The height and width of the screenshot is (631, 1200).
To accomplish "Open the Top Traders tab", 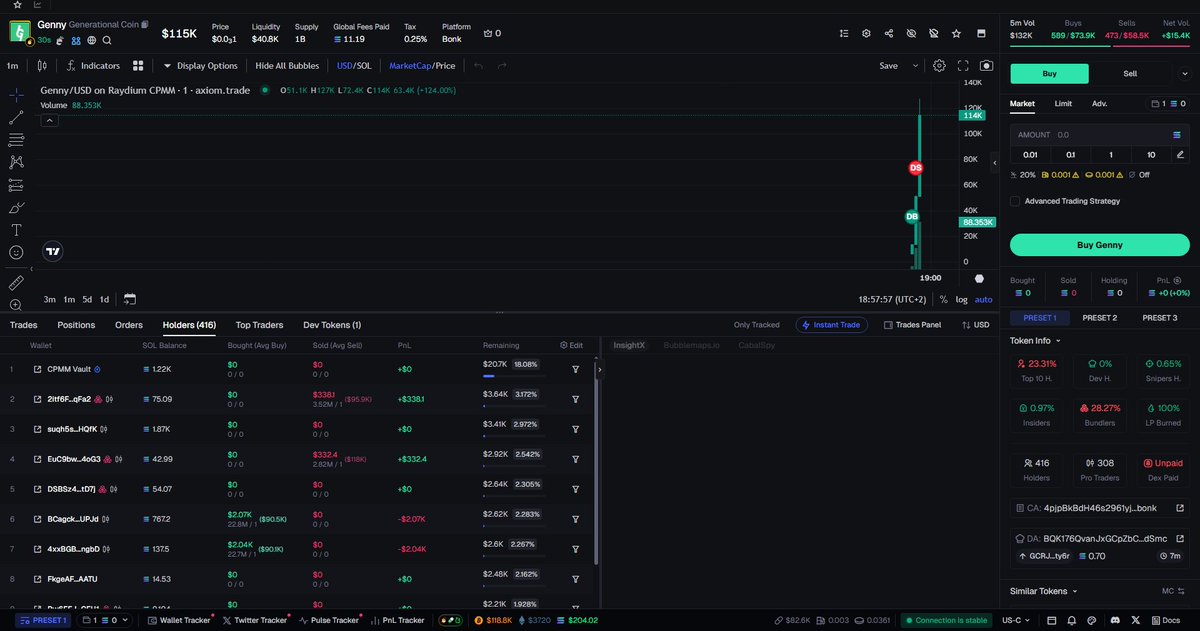I will tap(259, 325).
